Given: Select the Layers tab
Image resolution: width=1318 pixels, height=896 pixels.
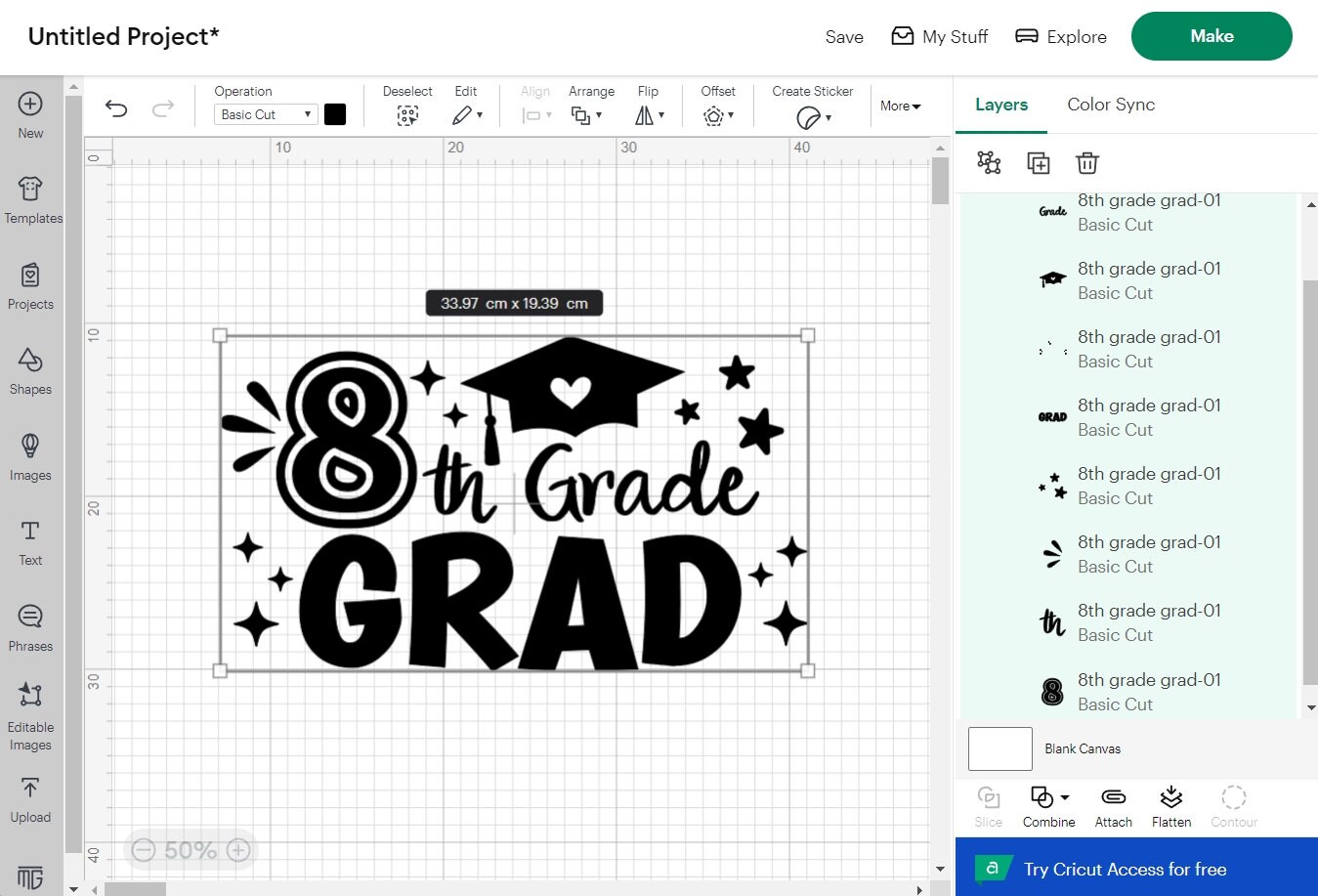Looking at the screenshot, I should click(x=1000, y=105).
